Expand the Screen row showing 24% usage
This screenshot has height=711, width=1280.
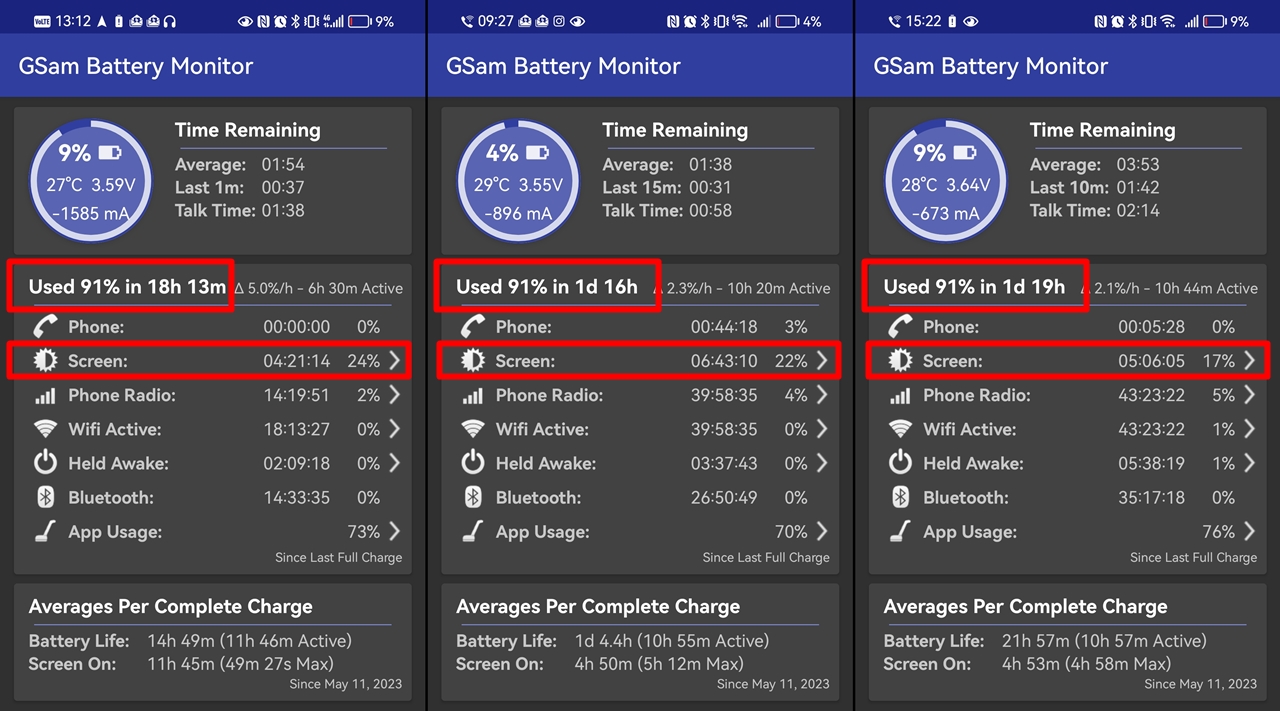coord(394,361)
